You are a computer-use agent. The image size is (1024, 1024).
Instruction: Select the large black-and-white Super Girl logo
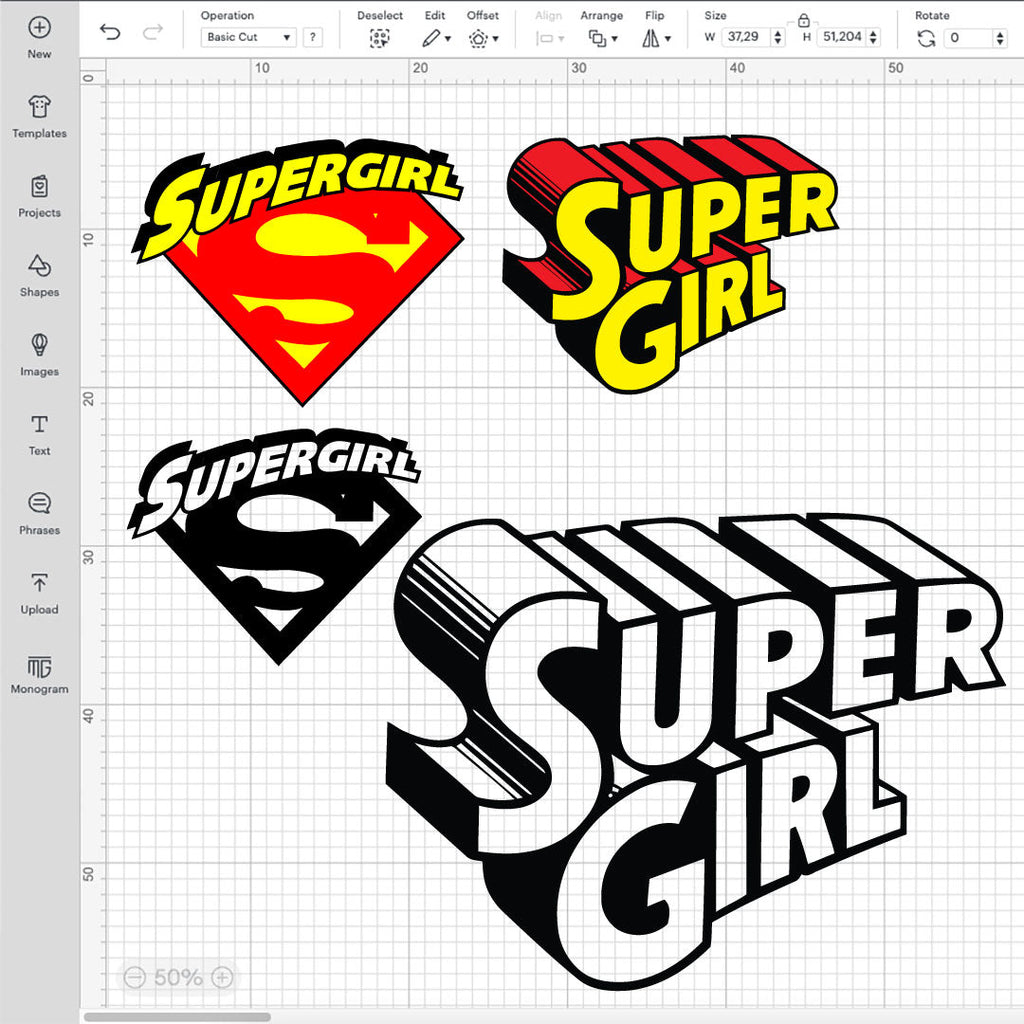(696, 751)
